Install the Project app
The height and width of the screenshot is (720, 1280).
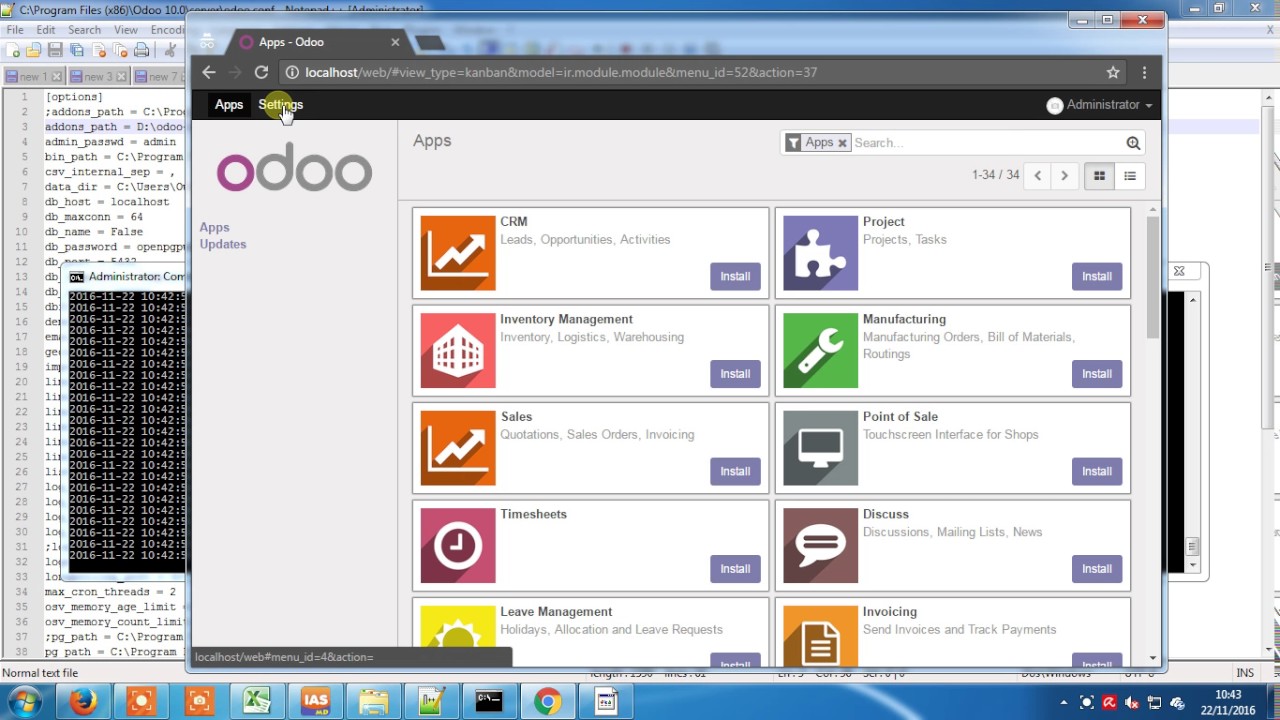1097,276
